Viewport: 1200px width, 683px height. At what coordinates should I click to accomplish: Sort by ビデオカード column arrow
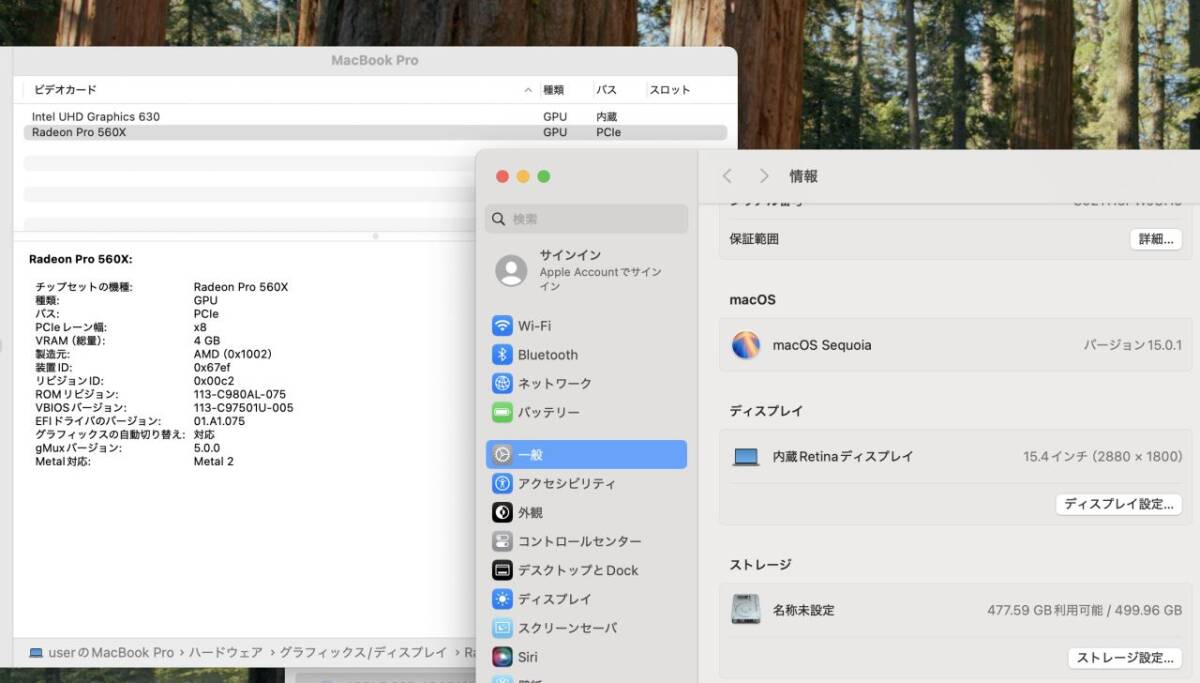pyautogui.click(x=528, y=90)
